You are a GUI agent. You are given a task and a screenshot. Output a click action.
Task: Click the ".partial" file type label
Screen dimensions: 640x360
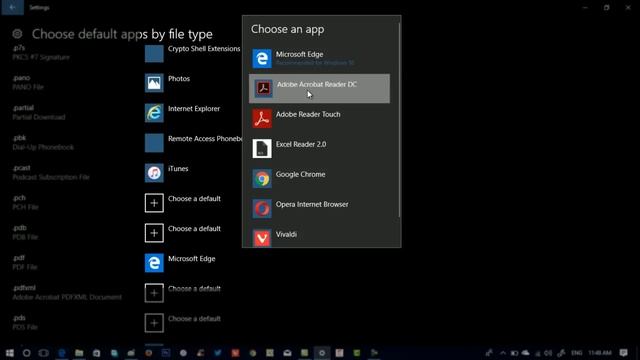pyautogui.click(x=23, y=108)
